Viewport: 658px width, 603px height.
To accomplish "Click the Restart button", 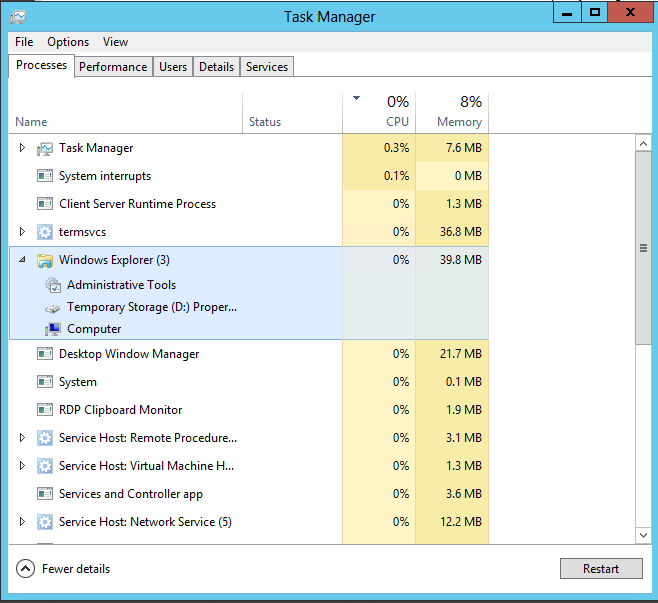I will point(601,569).
